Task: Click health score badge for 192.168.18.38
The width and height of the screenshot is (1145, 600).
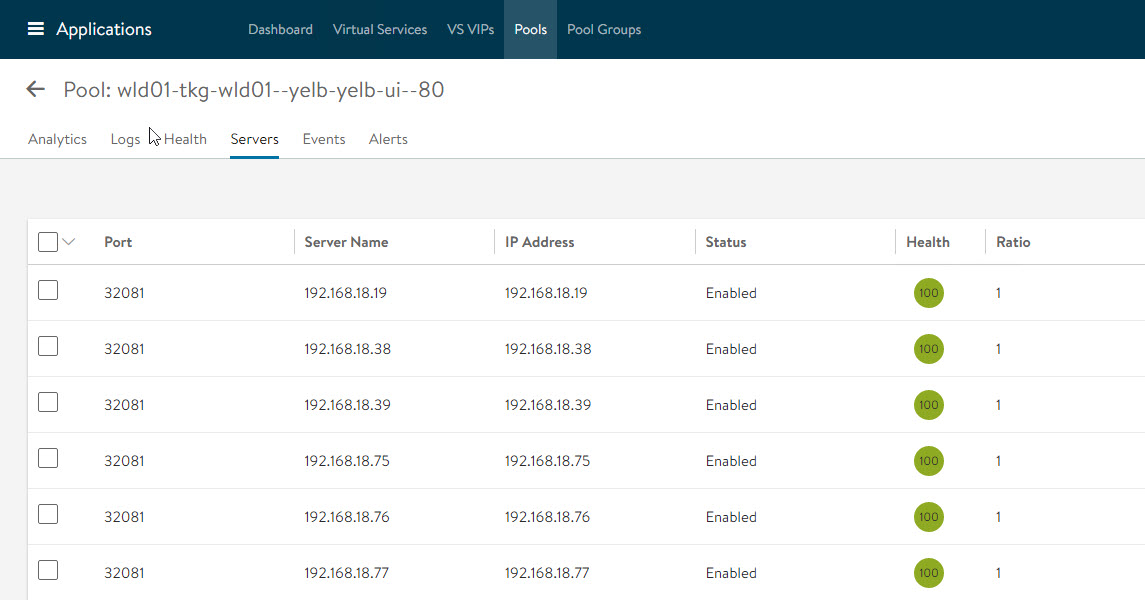Action: 928,349
